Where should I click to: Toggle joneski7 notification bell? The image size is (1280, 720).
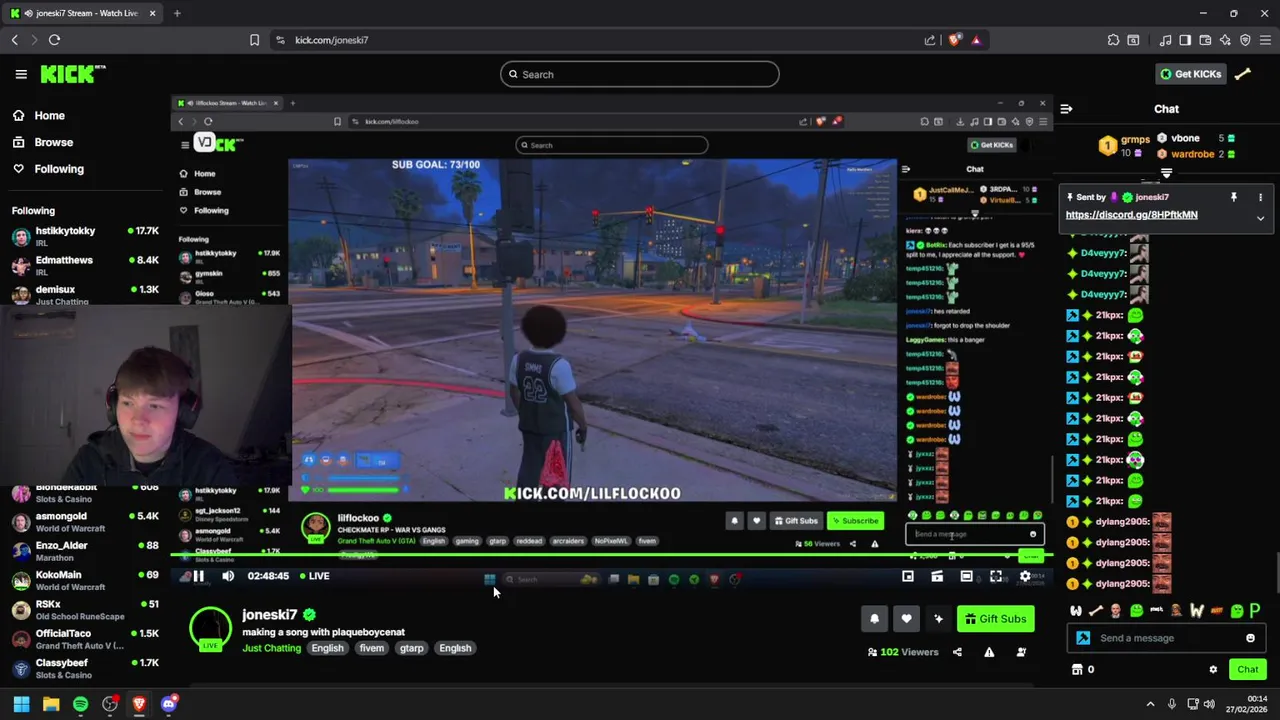coord(874,619)
